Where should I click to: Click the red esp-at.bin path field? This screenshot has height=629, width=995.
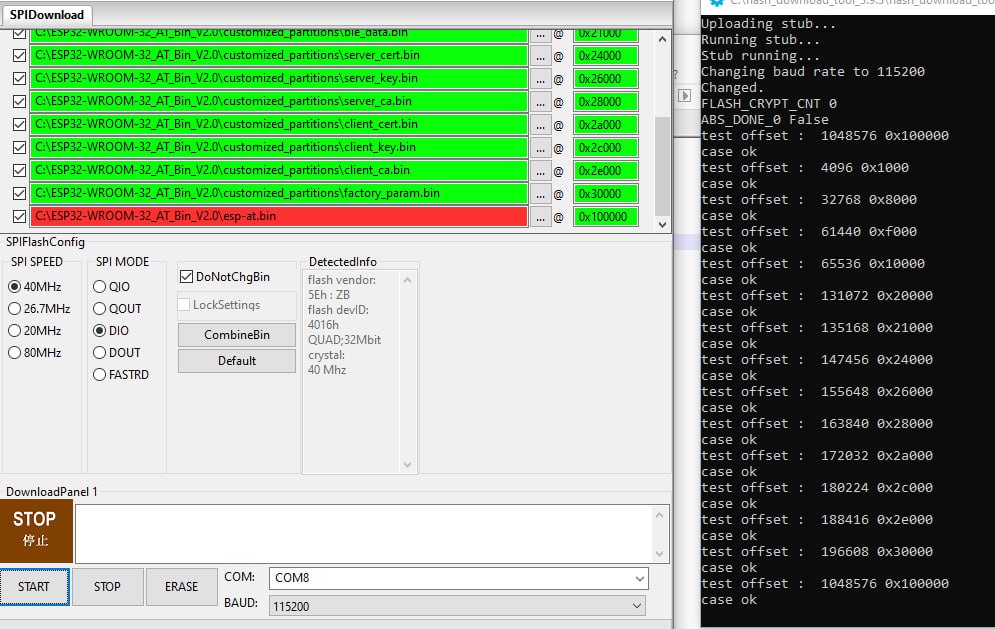279,216
